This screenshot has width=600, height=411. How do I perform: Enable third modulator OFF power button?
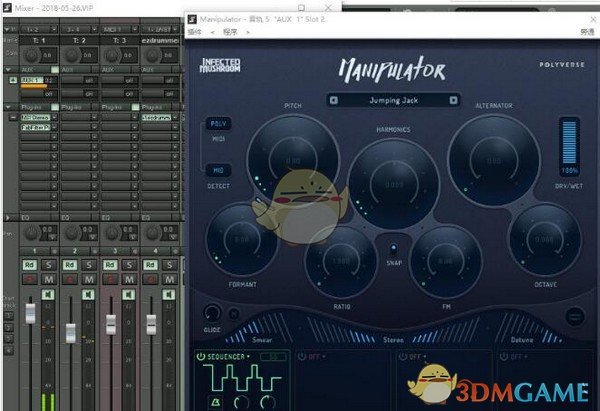403,357
